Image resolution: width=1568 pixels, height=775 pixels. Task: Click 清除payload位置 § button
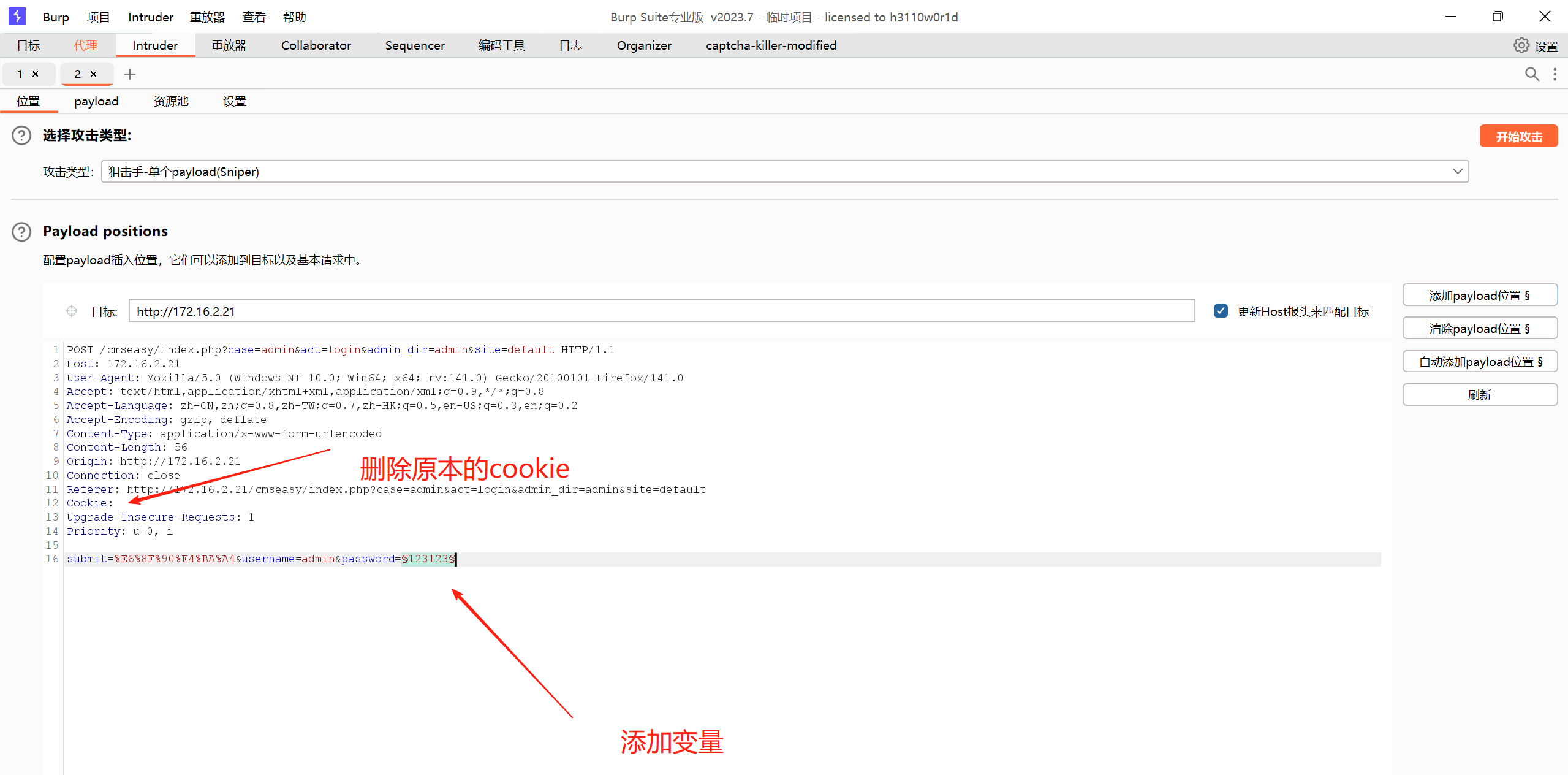[1480, 329]
